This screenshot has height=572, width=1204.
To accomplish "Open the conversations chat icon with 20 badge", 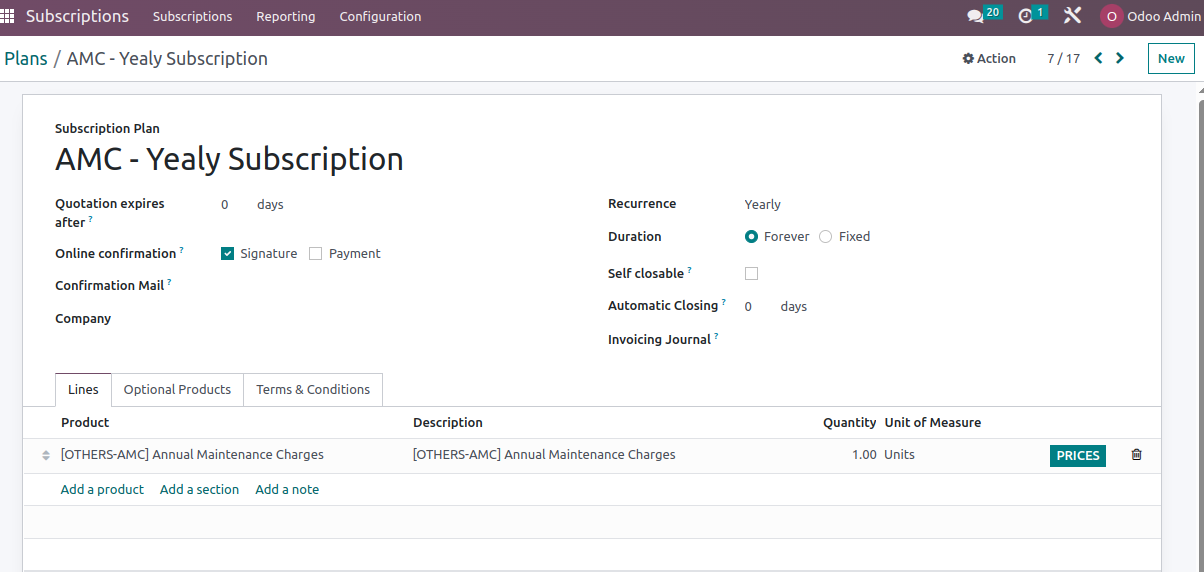I will pos(984,15).
